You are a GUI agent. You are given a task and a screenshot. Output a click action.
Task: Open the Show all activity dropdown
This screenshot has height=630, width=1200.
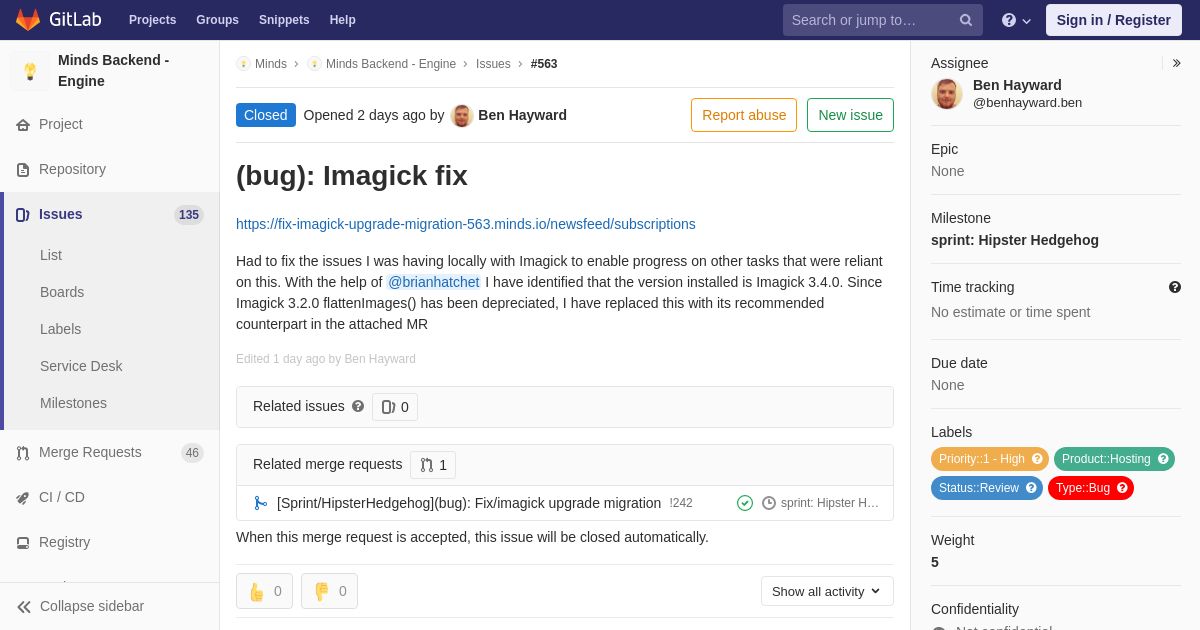(827, 591)
